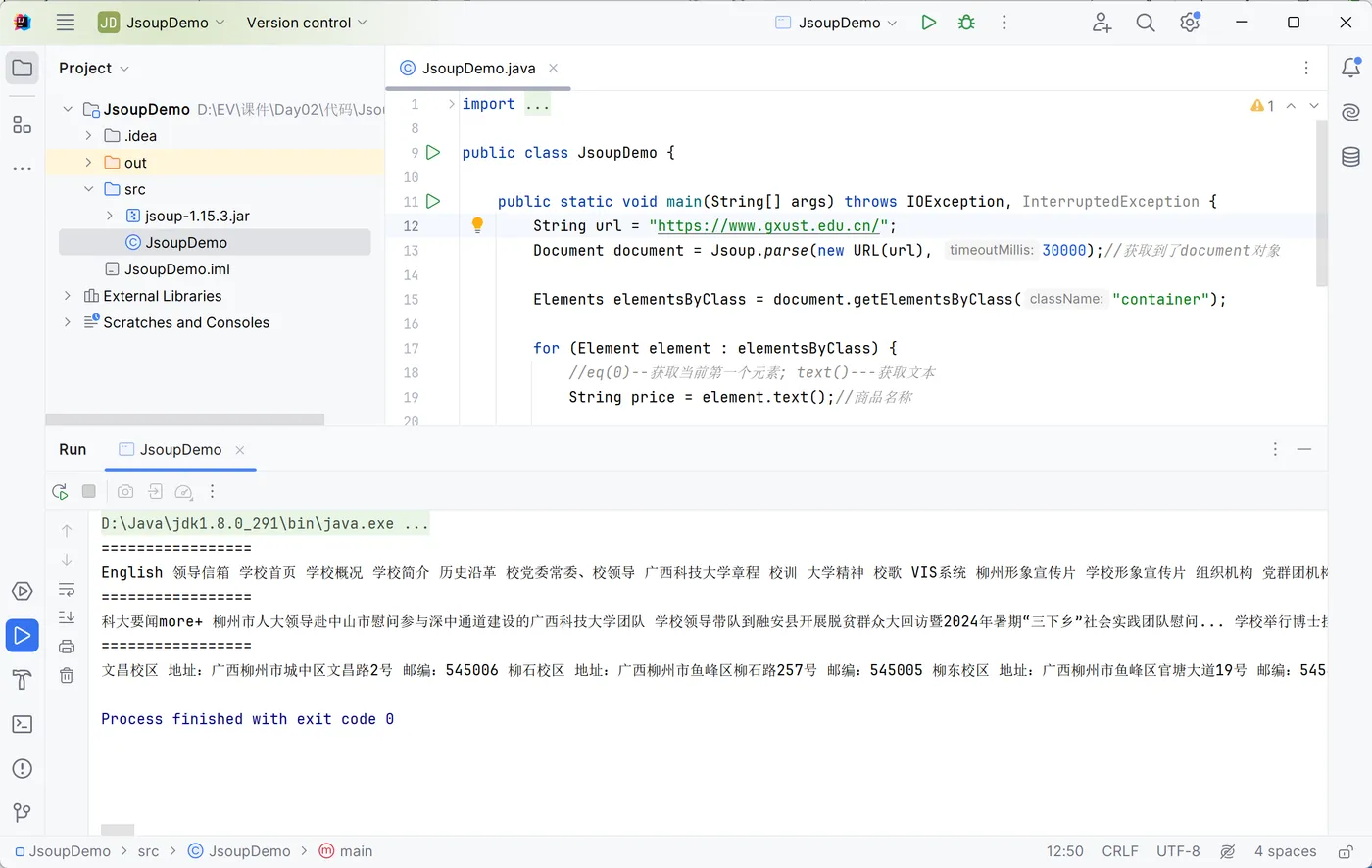The width and height of the screenshot is (1372, 868).
Task: Expand Scratches and Consoles node
Action: point(68,322)
